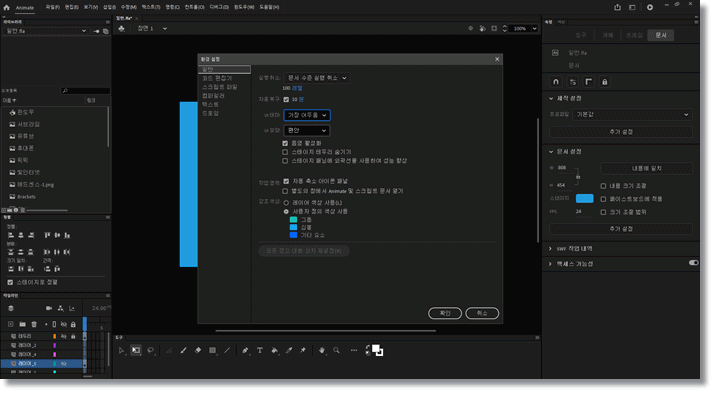Open the 장면 1 scene dropdown
Image resolution: width=712 pixels, height=406 pixels.
pos(152,29)
